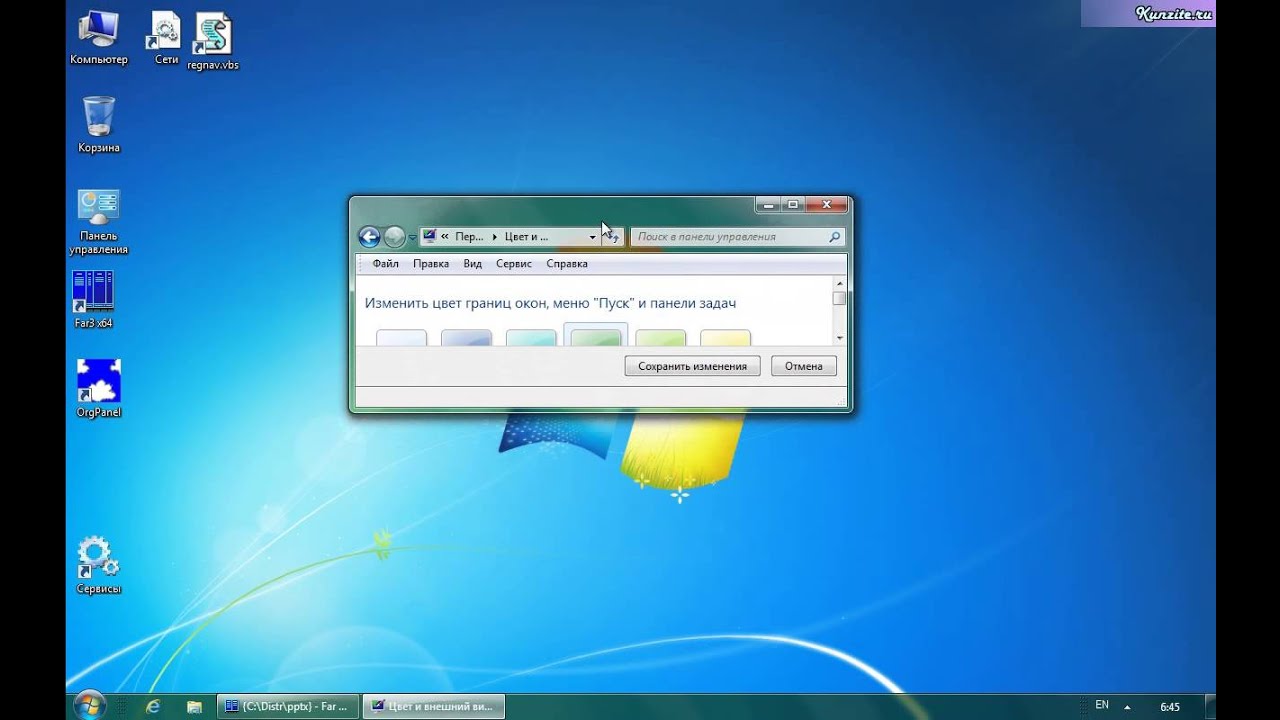Choose the teal sea color swatch
This screenshot has width=1280, height=720.
coord(531,338)
